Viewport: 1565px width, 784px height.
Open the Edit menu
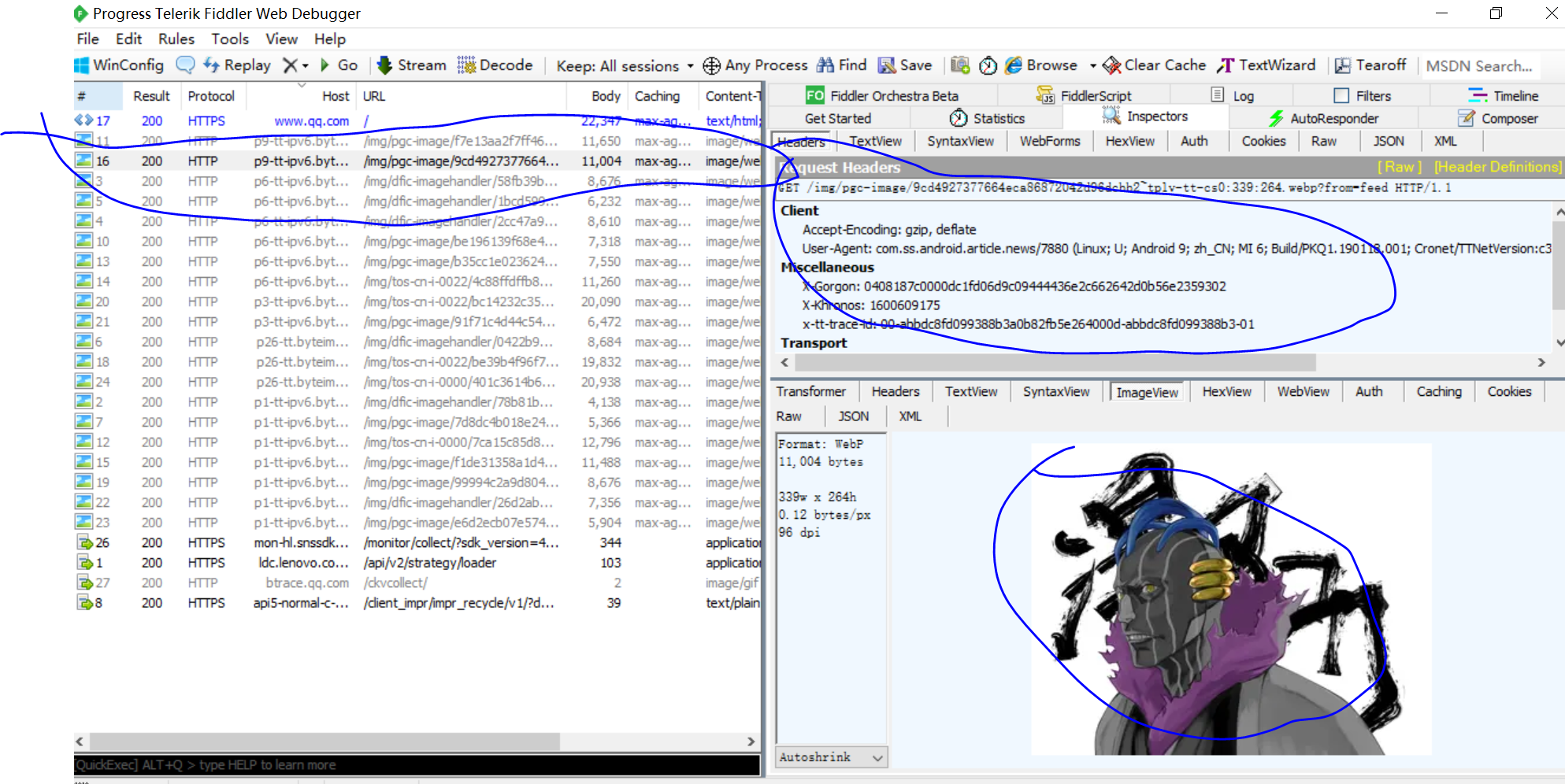tap(128, 39)
